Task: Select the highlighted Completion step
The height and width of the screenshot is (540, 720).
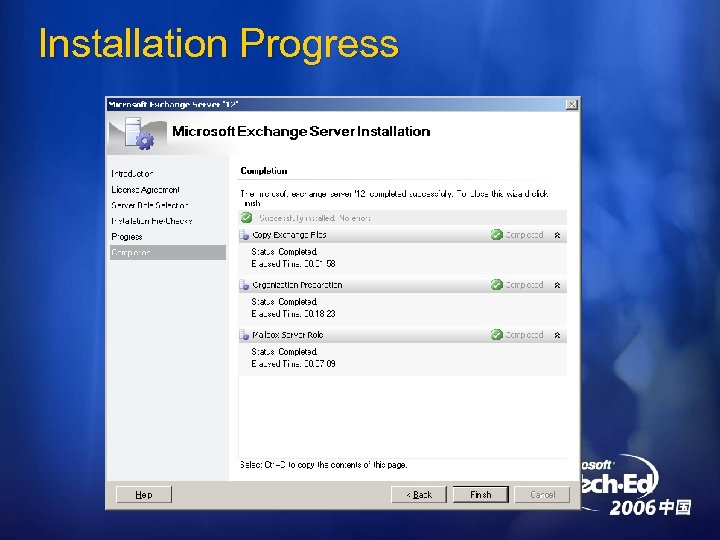Action: 168,253
